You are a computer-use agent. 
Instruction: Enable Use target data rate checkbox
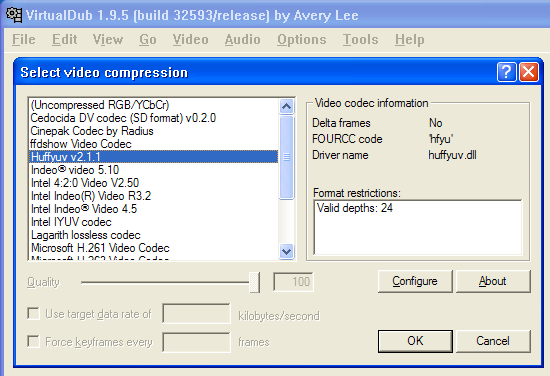point(34,314)
